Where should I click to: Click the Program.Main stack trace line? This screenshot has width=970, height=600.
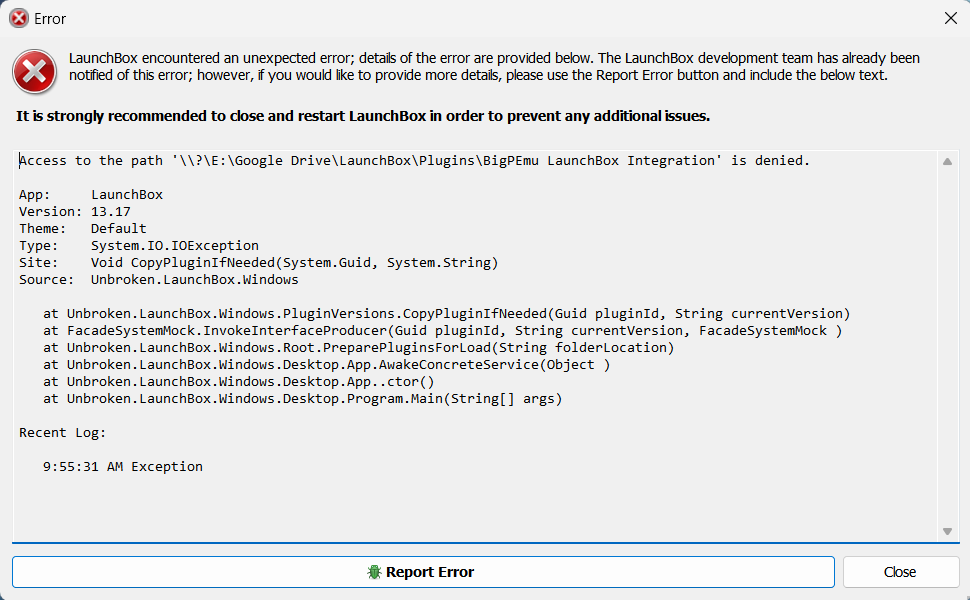coord(303,398)
